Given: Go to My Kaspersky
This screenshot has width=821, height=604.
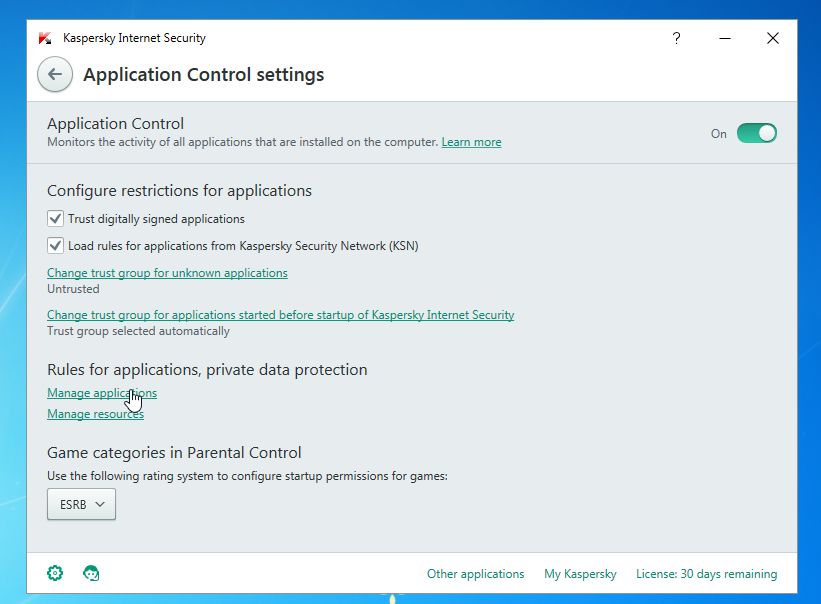Looking at the screenshot, I should (x=580, y=574).
